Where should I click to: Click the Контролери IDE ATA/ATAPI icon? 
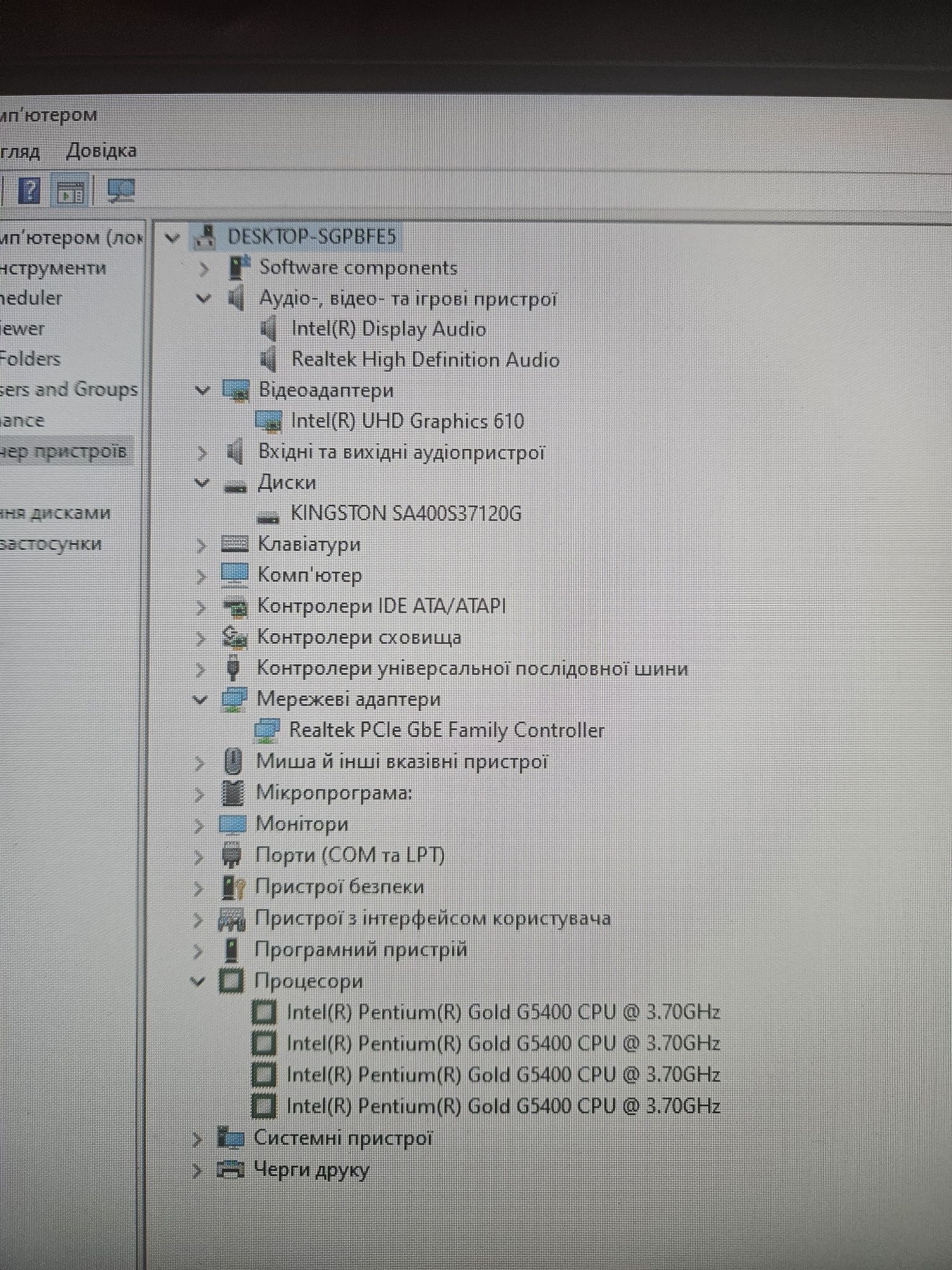pyautogui.click(x=235, y=607)
